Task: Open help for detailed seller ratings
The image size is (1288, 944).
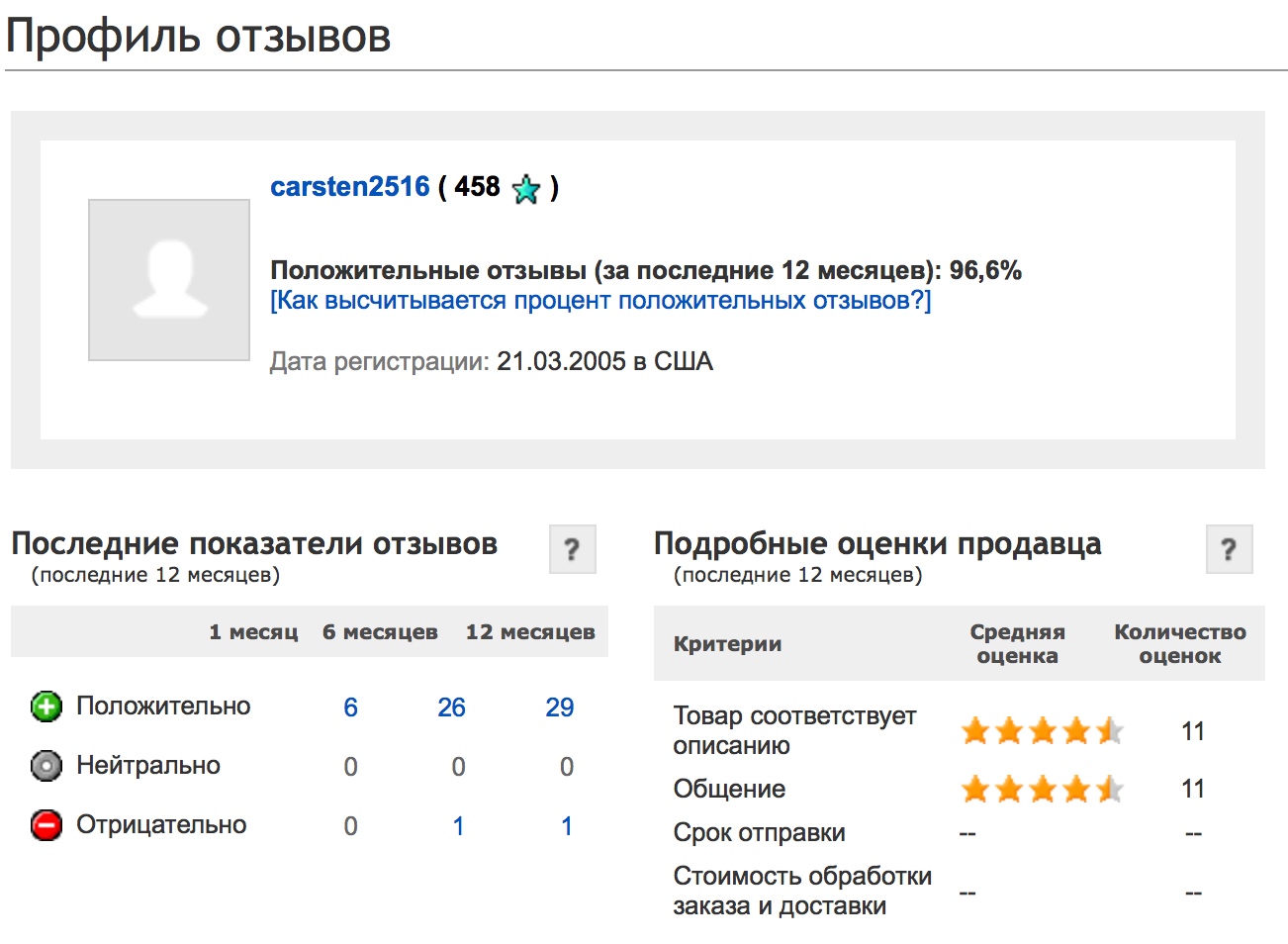Action: (x=1229, y=549)
